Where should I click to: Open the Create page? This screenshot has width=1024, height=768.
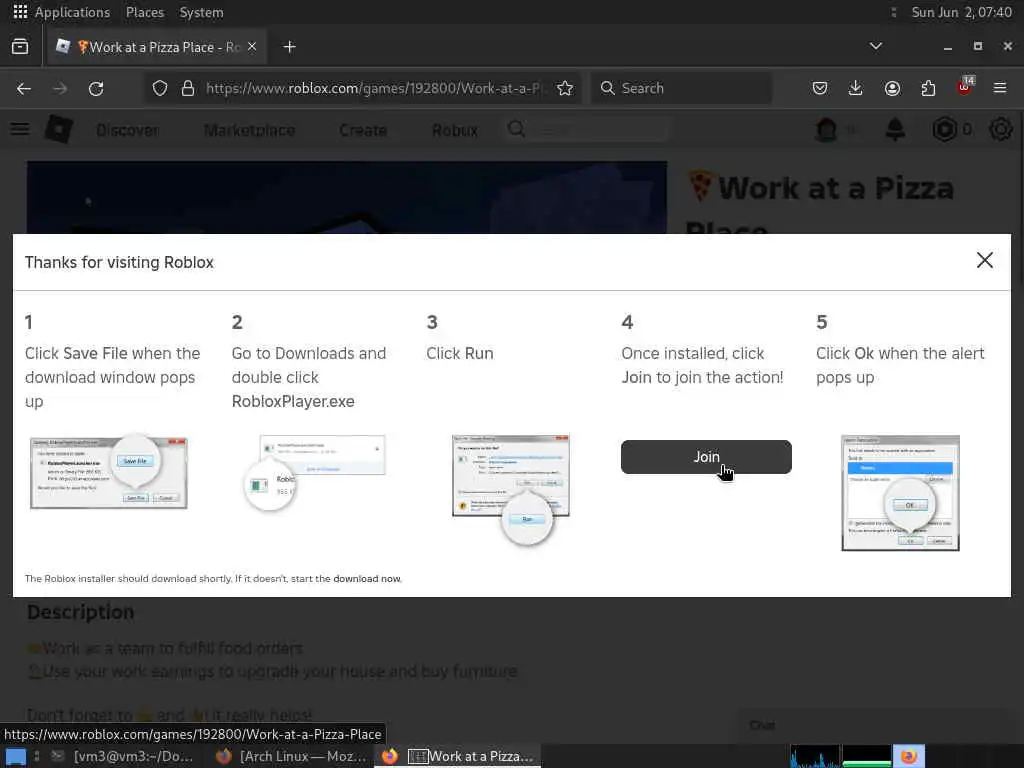(x=363, y=130)
